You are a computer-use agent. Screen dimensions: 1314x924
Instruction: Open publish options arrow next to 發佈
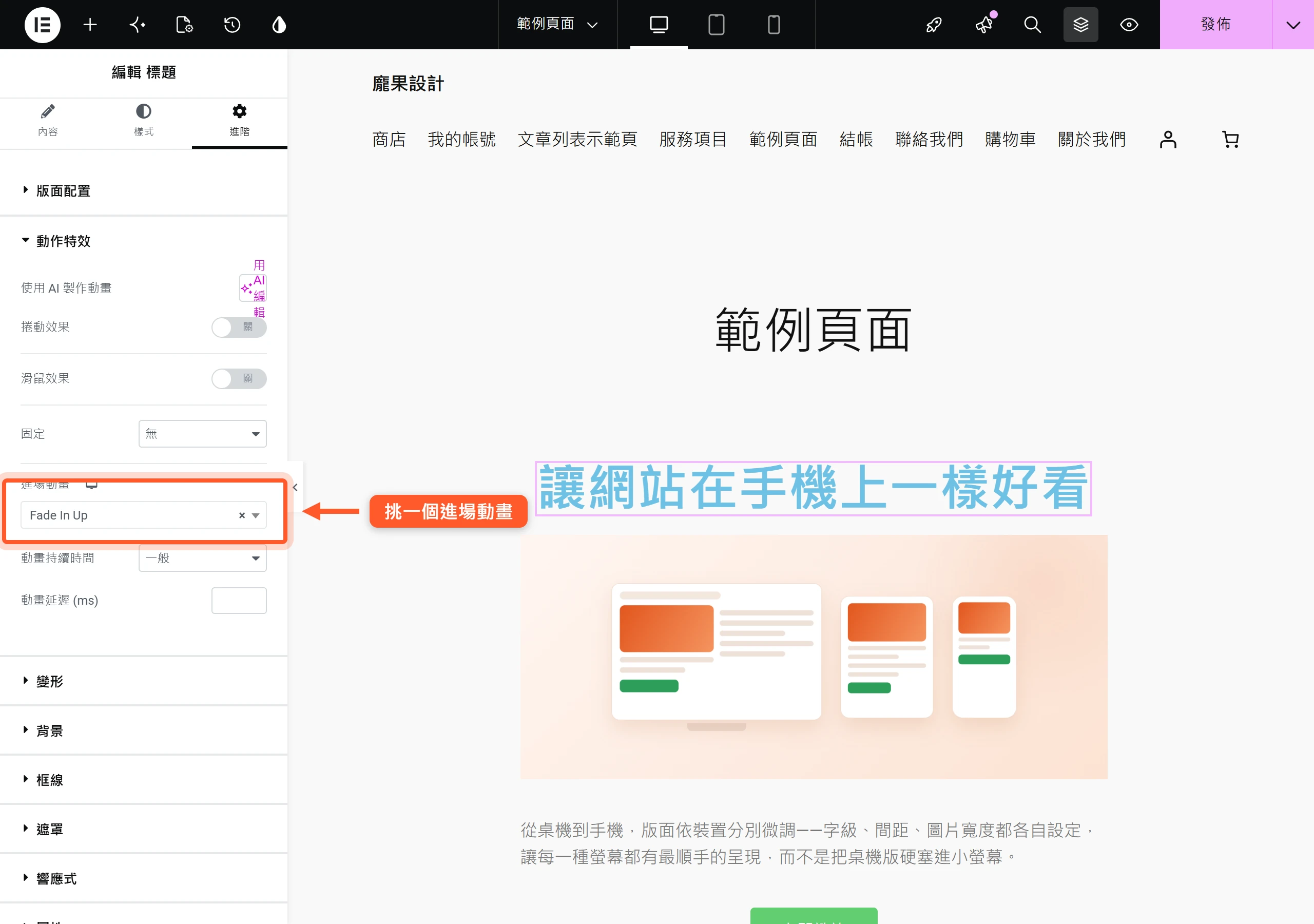pos(1293,25)
